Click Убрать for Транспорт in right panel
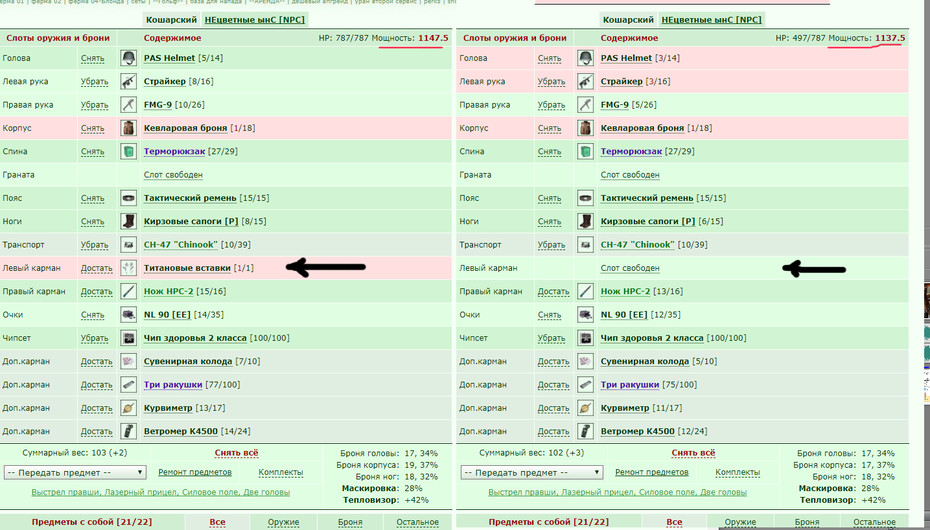Screen dimensions: 930x530 point(551,245)
